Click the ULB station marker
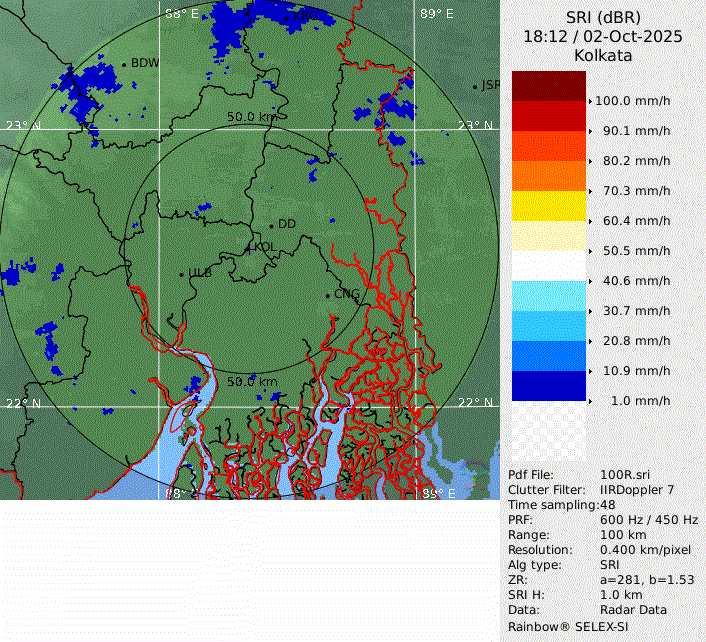706x642 pixels. (x=181, y=273)
